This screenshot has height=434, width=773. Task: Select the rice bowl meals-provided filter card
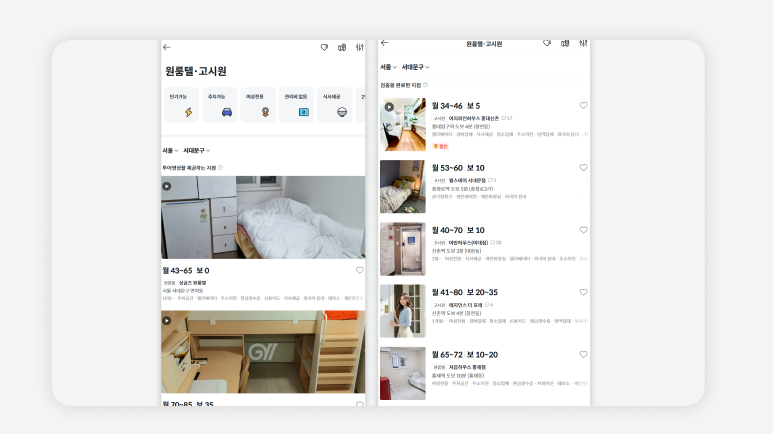pyautogui.click(x=335, y=105)
